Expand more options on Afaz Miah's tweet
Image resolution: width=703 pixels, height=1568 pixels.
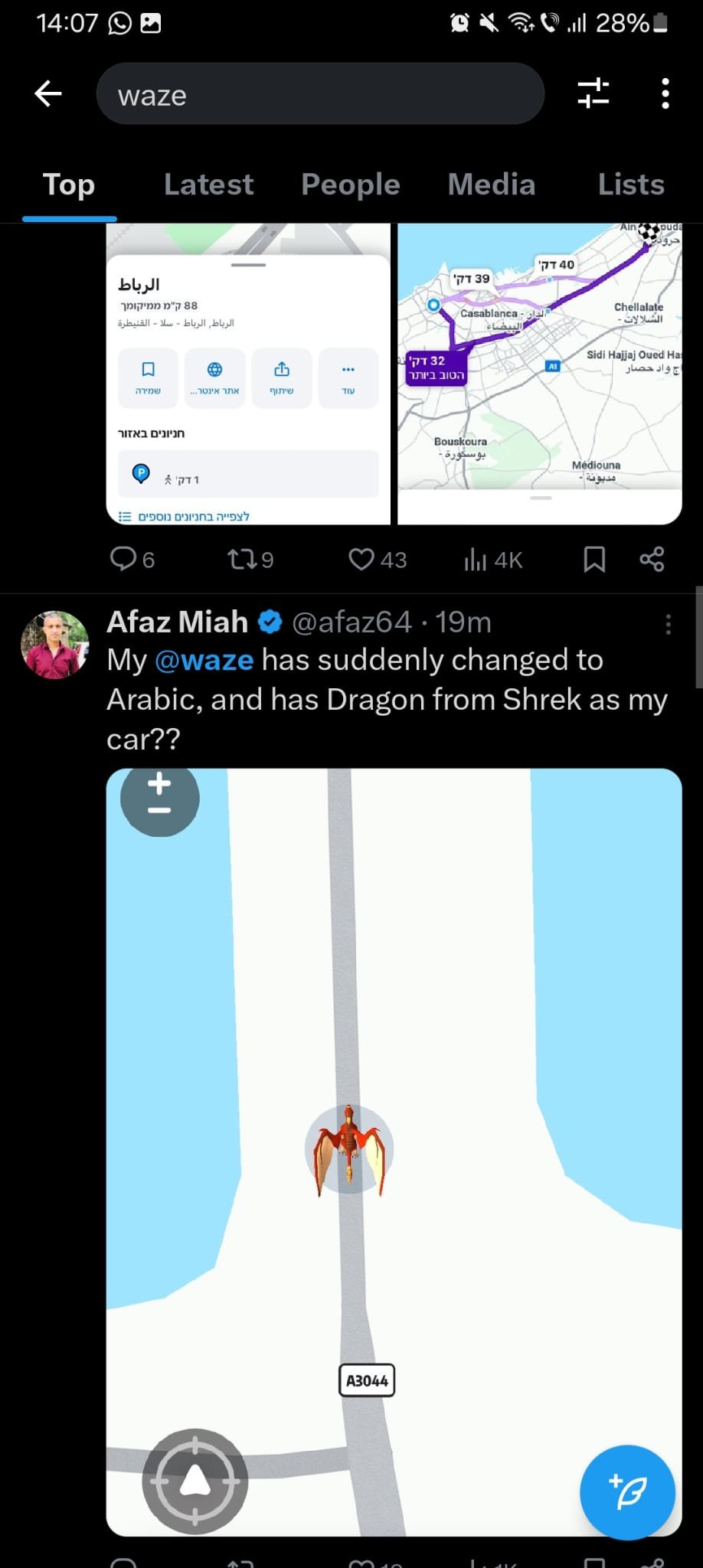668,625
